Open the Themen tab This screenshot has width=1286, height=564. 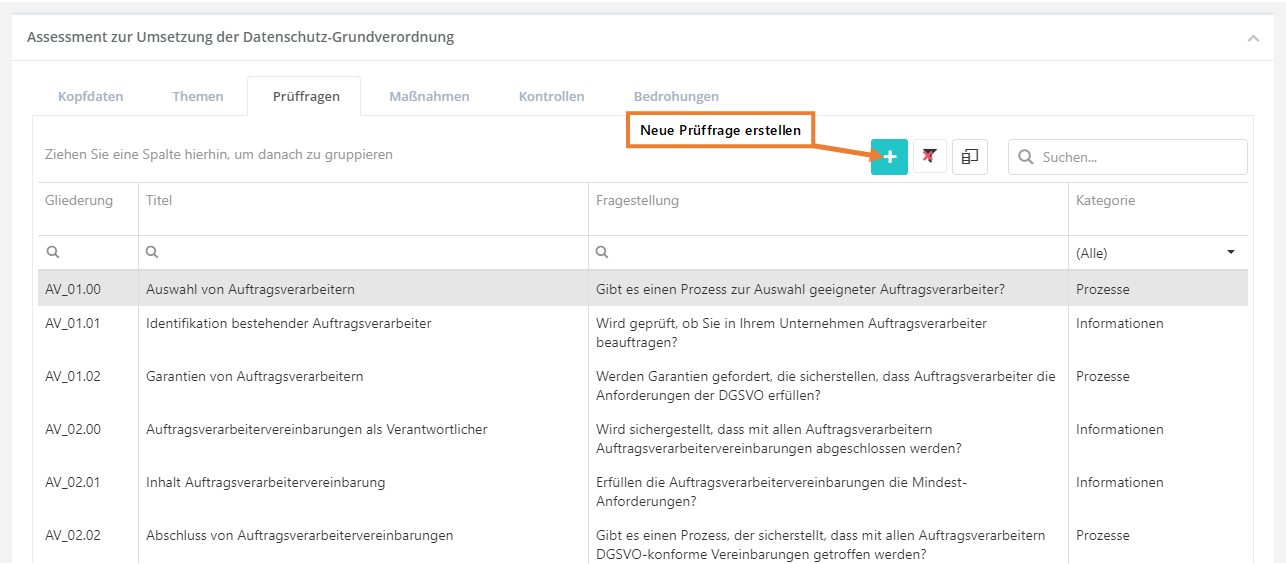198,97
